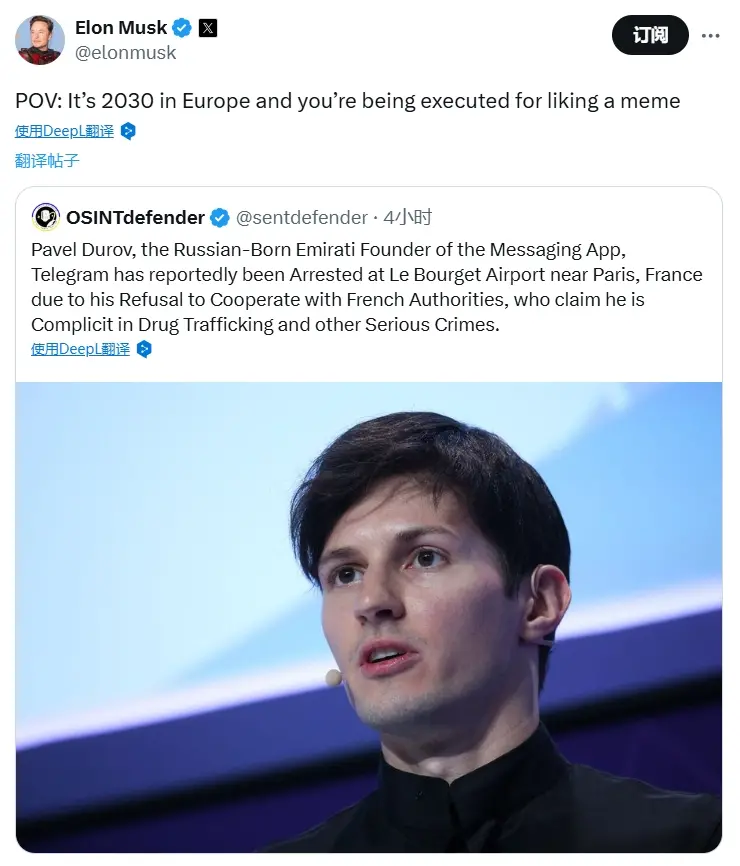Open the OSINTdefender account name
The image size is (740, 866).
135,217
